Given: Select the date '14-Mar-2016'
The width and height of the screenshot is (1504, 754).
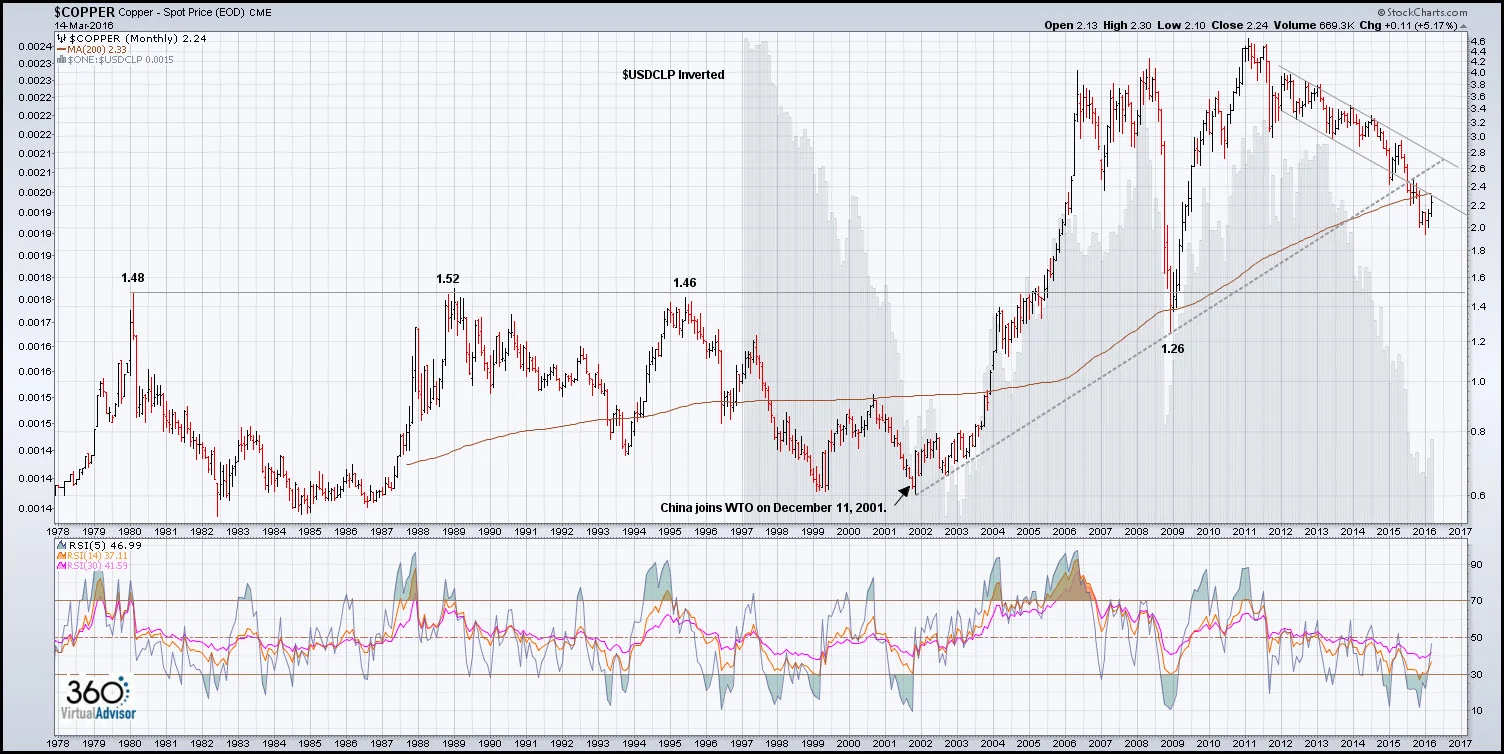Looking at the screenshot, I should (85, 26).
